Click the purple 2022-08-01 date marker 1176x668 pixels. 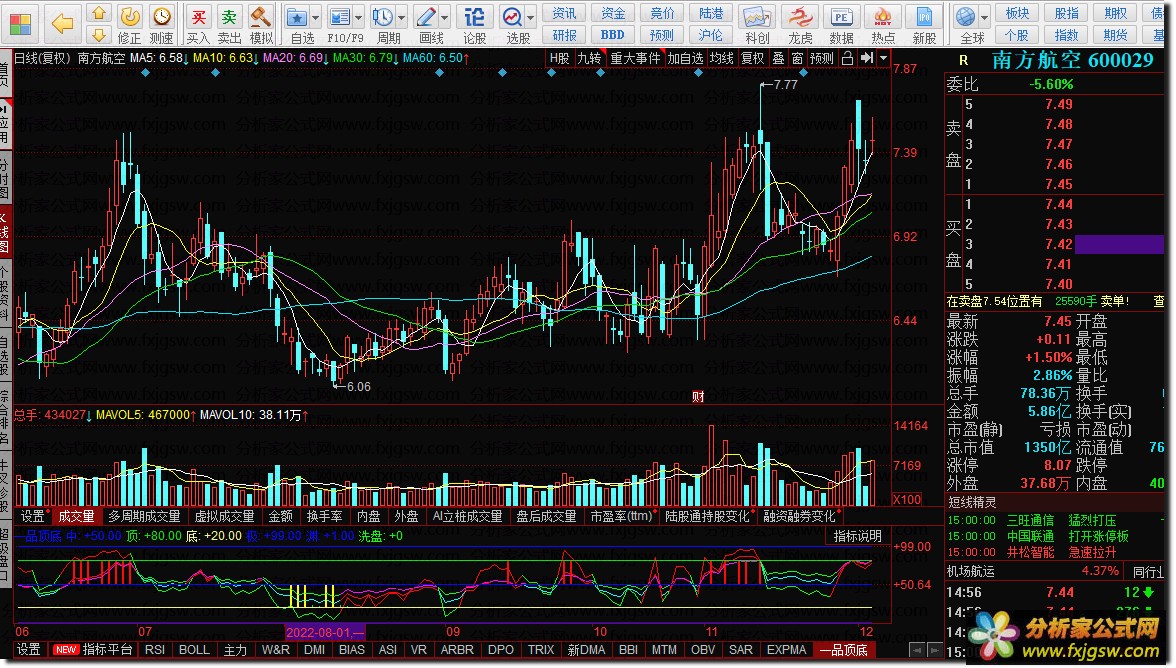(324, 632)
